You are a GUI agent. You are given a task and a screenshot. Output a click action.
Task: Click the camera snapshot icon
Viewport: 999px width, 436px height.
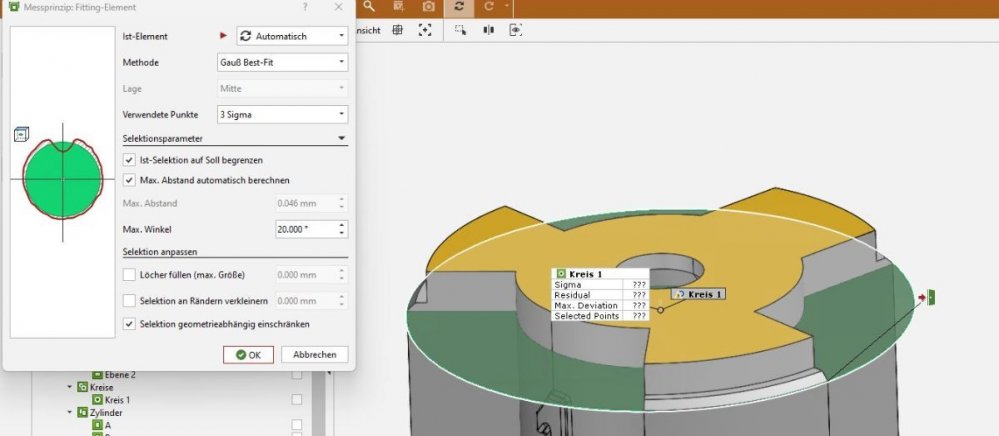tap(429, 6)
